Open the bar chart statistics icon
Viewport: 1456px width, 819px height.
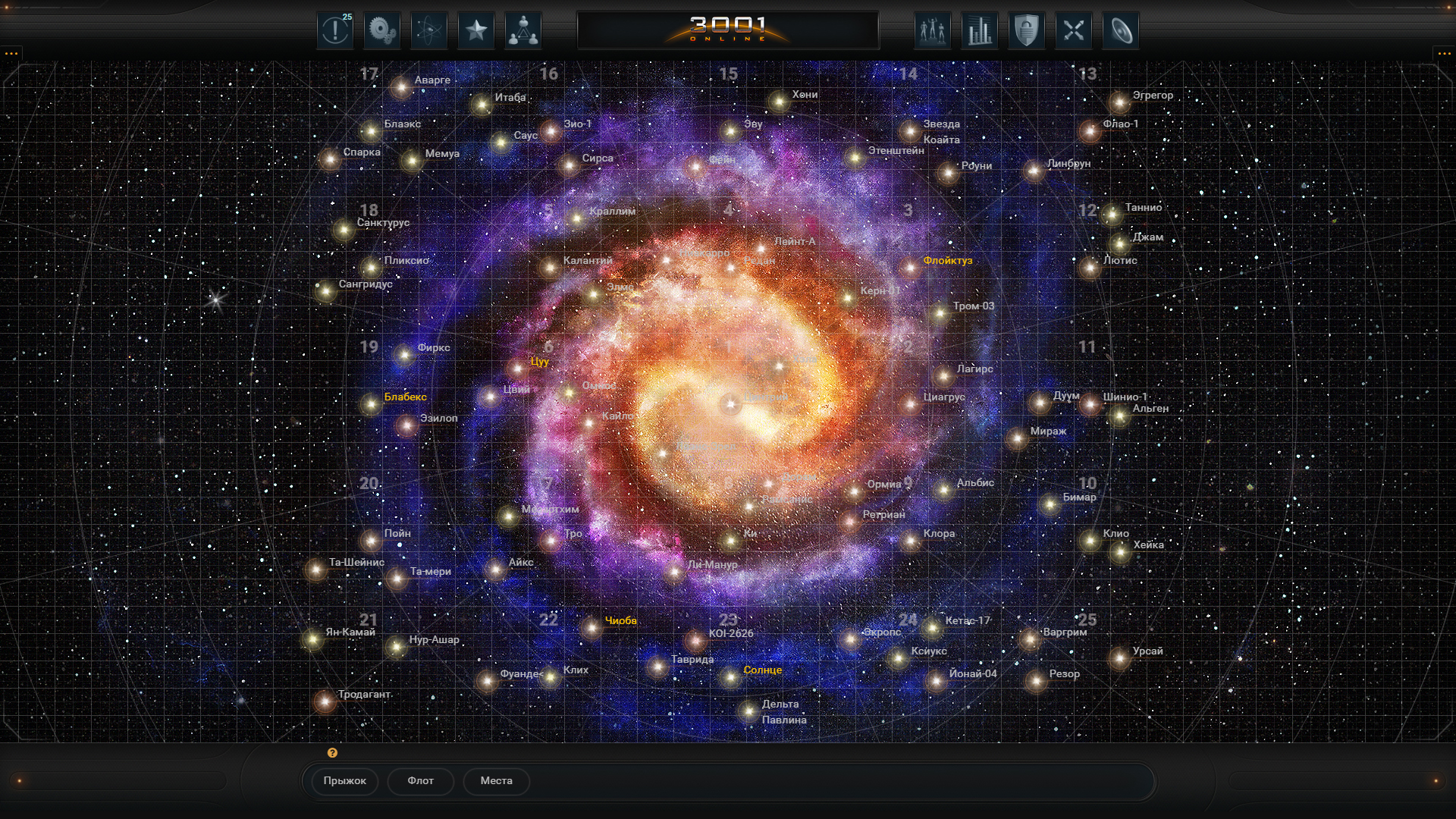pos(979,30)
